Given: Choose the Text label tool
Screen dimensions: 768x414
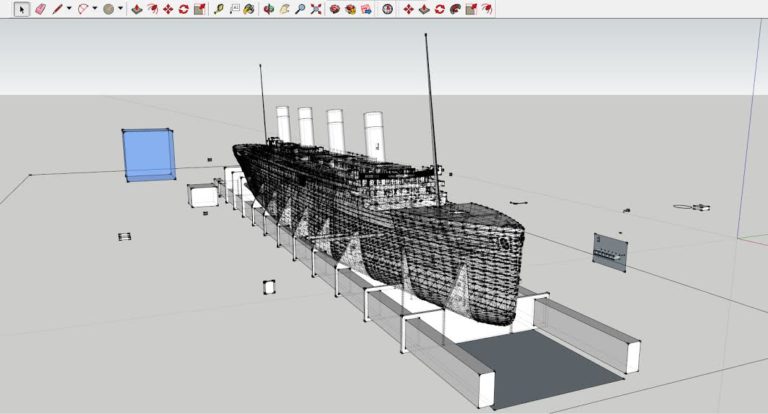Looking at the screenshot, I should [x=235, y=9].
